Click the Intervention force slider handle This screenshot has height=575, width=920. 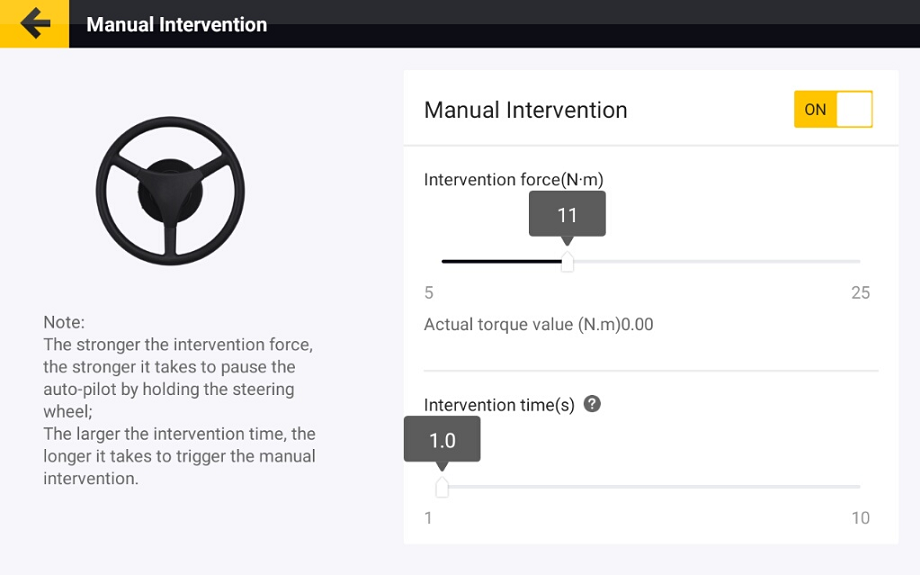click(x=567, y=262)
